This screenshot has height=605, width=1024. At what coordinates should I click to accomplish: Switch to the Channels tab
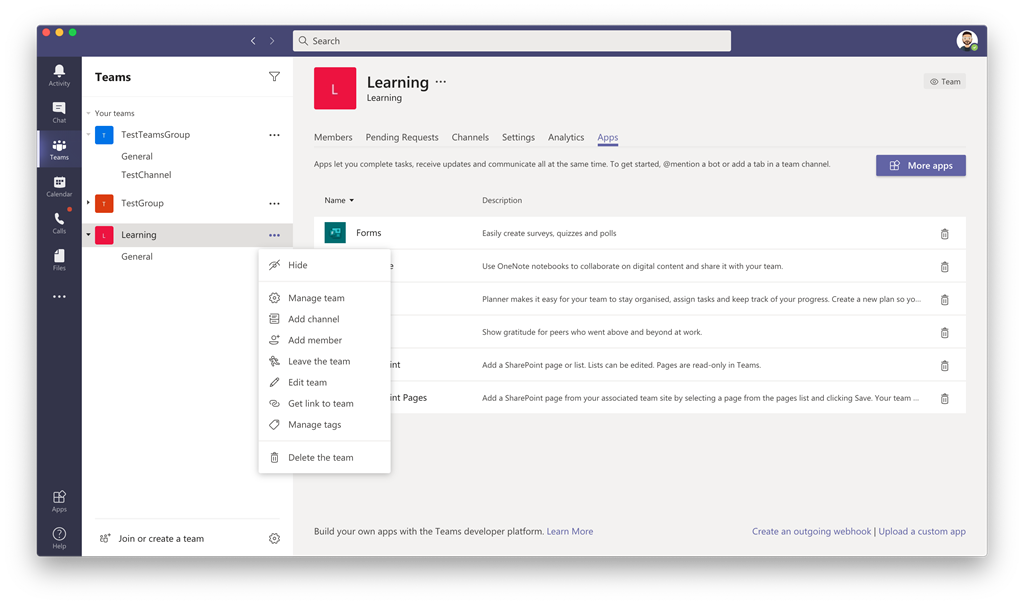470,137
